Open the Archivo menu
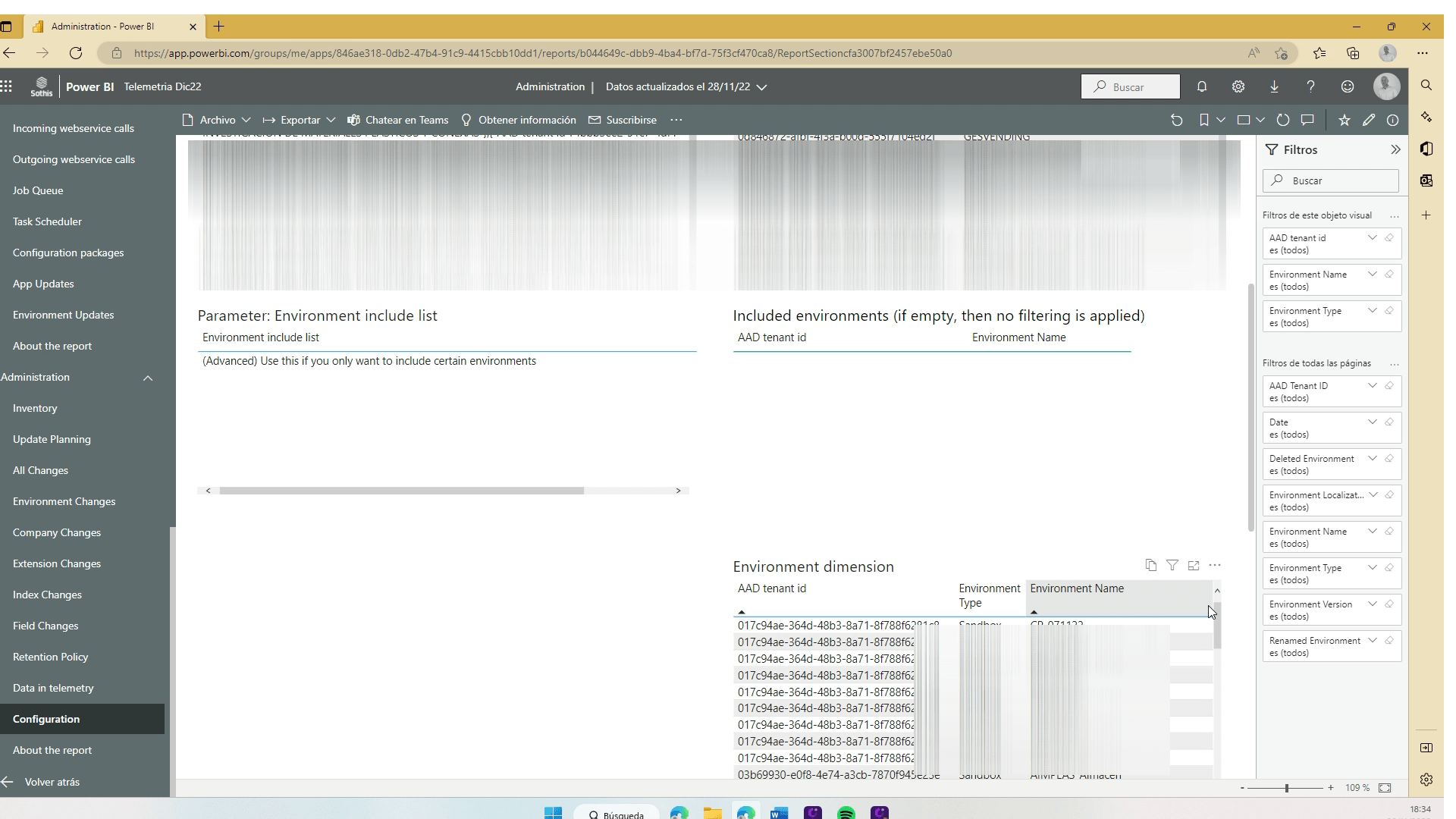Screen dimensions: 1456x819 tap(217, 120)
